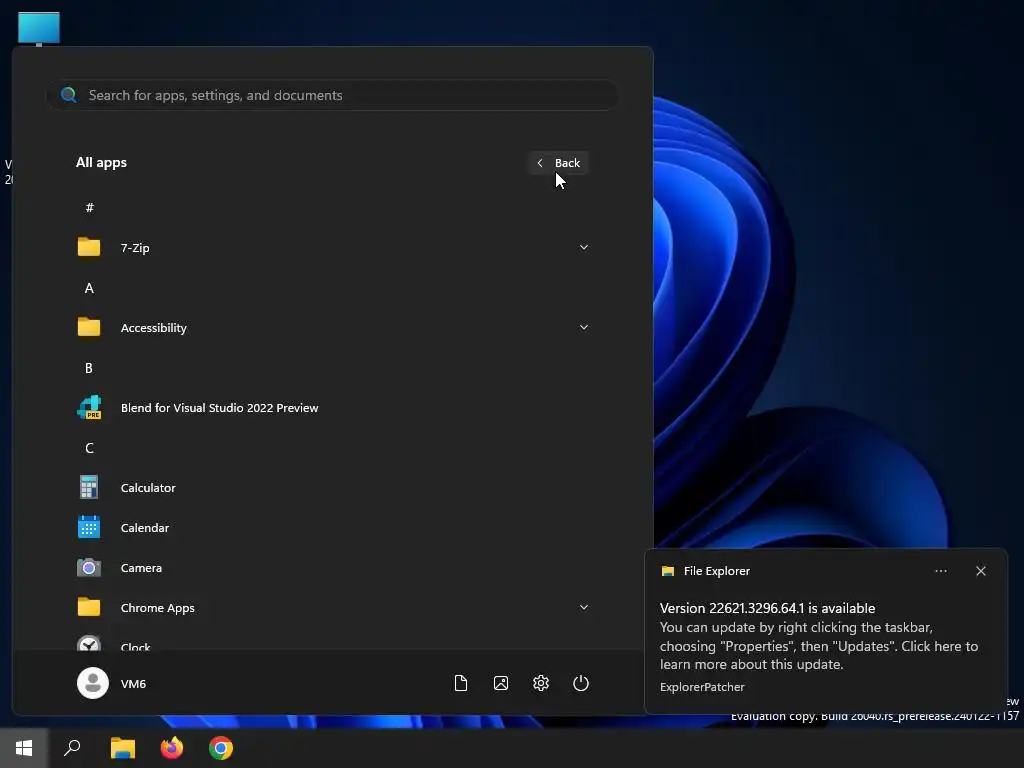Expand the 7-Zip folder chevron
This screenshot has height=768, width=1024.
(x=584, y=247)
